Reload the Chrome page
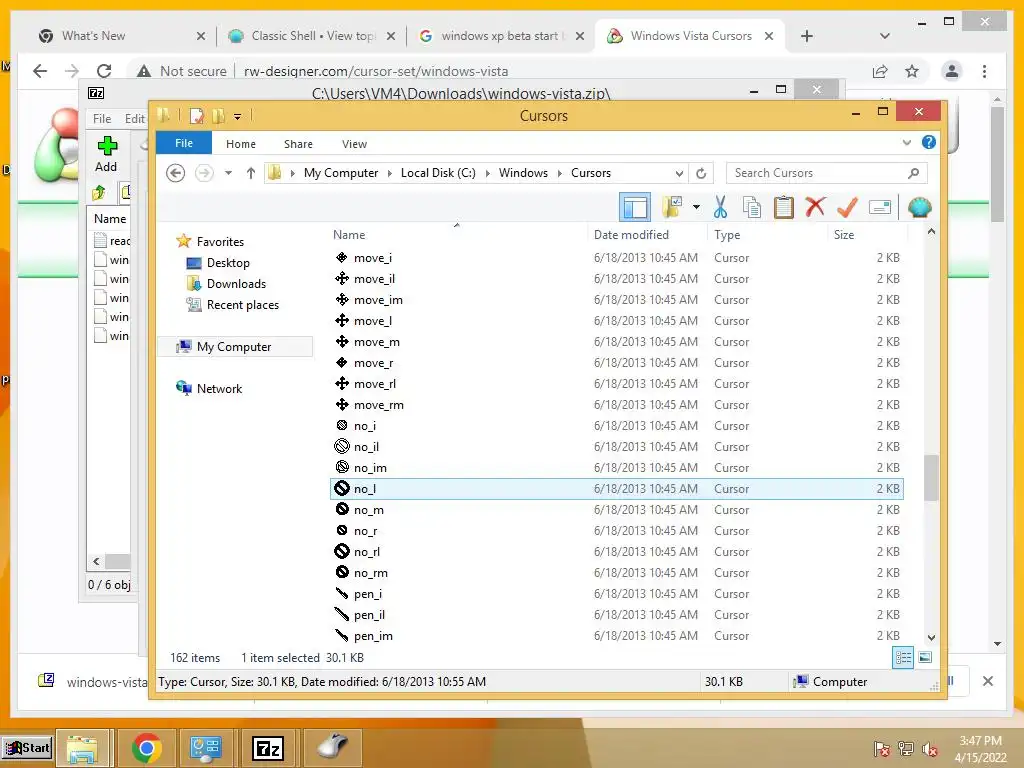This screenshot has width=1024, height=768. pyautogui.click(x=104, y=71)
